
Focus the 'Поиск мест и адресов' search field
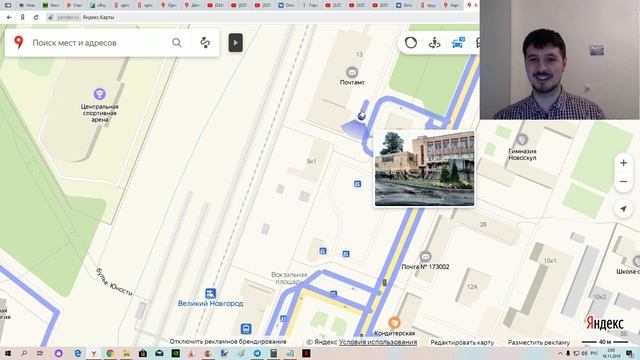click(x=98, y=42)
